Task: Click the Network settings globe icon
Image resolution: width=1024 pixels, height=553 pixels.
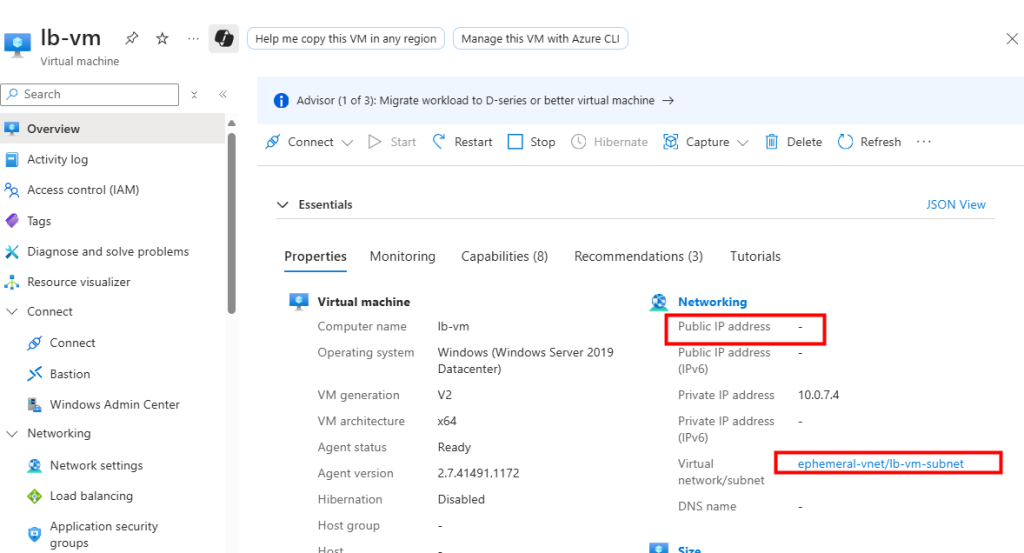Action: [35, 466]
